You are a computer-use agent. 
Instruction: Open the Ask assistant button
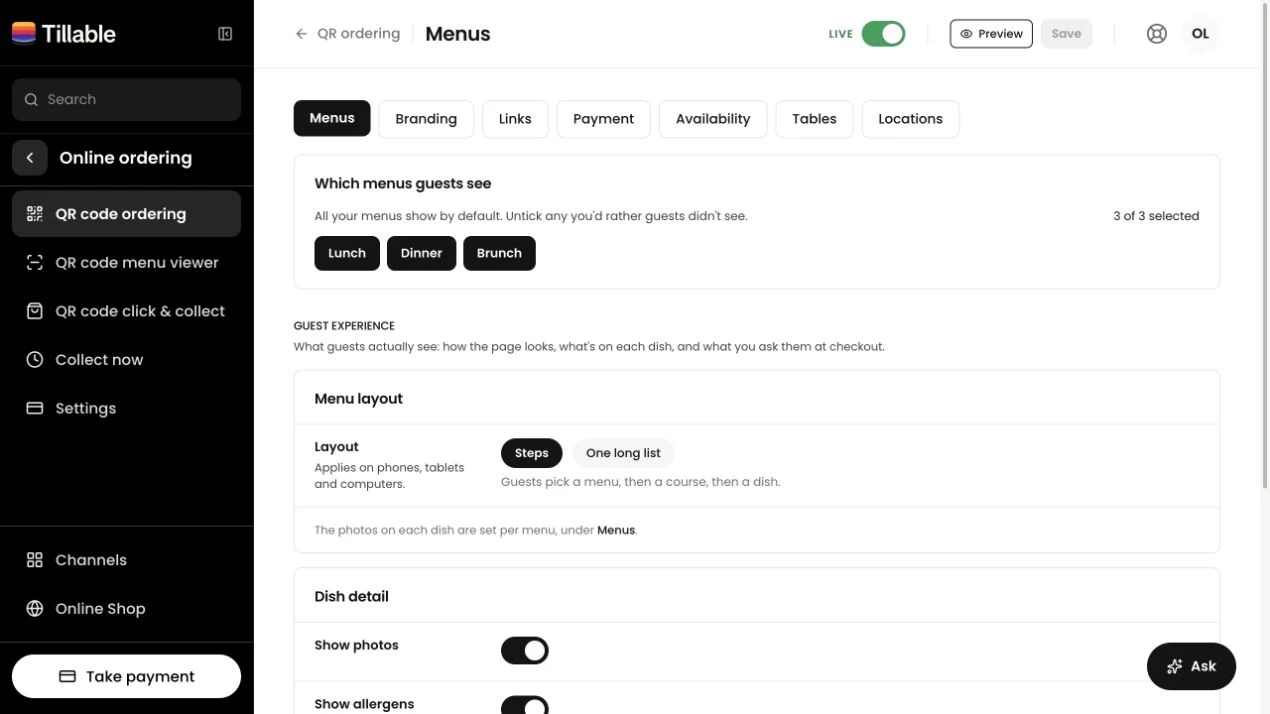[1192, 666]
